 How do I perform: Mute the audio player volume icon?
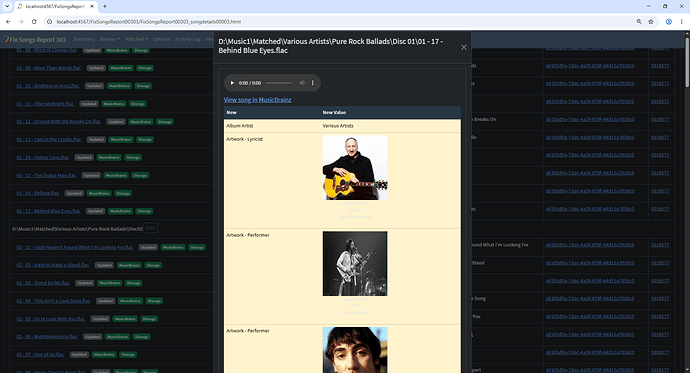click(302, 83)
